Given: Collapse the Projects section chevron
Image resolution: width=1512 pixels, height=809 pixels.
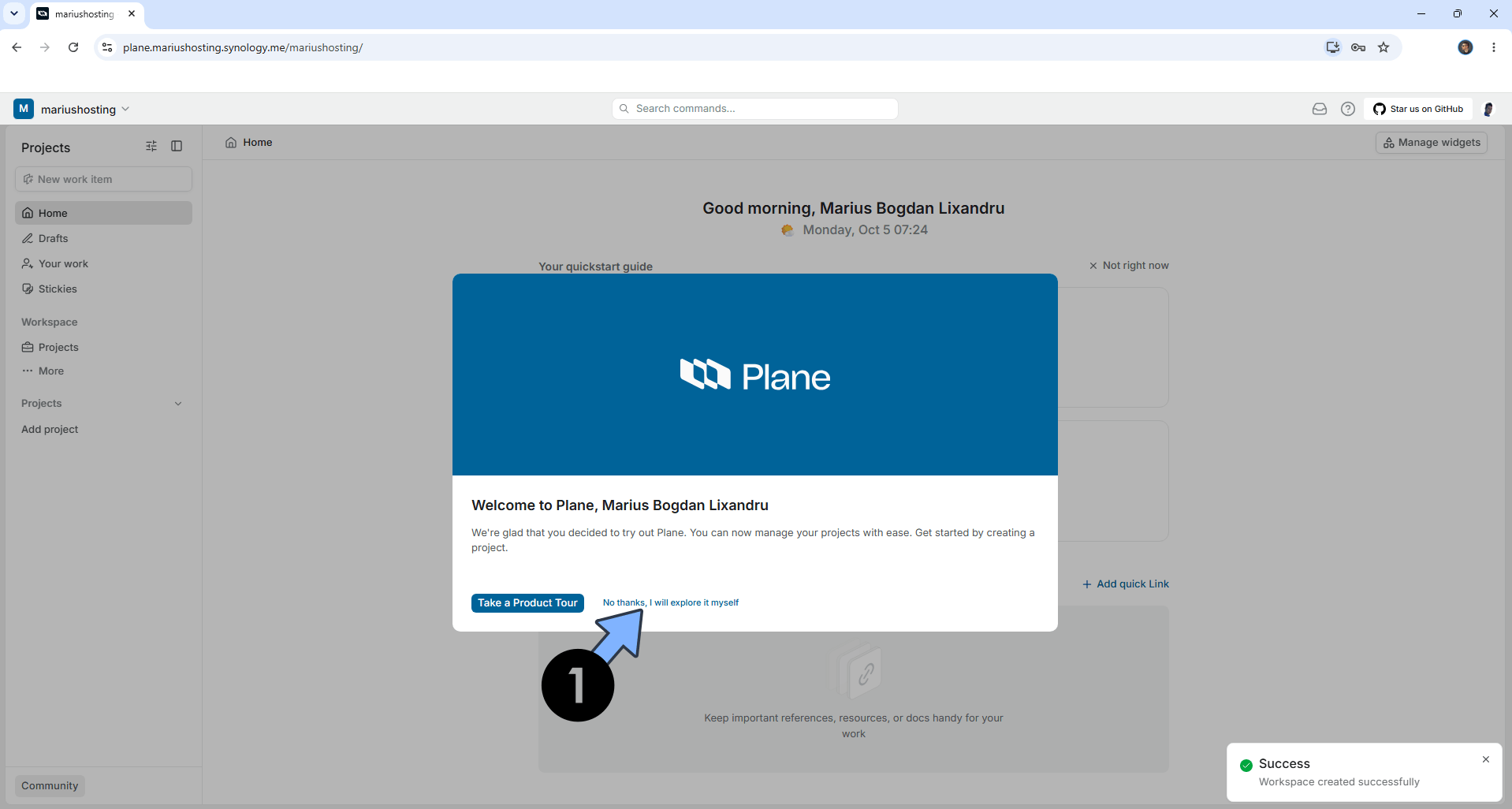Looking at the screenshot, I should [x=178, y=404].
